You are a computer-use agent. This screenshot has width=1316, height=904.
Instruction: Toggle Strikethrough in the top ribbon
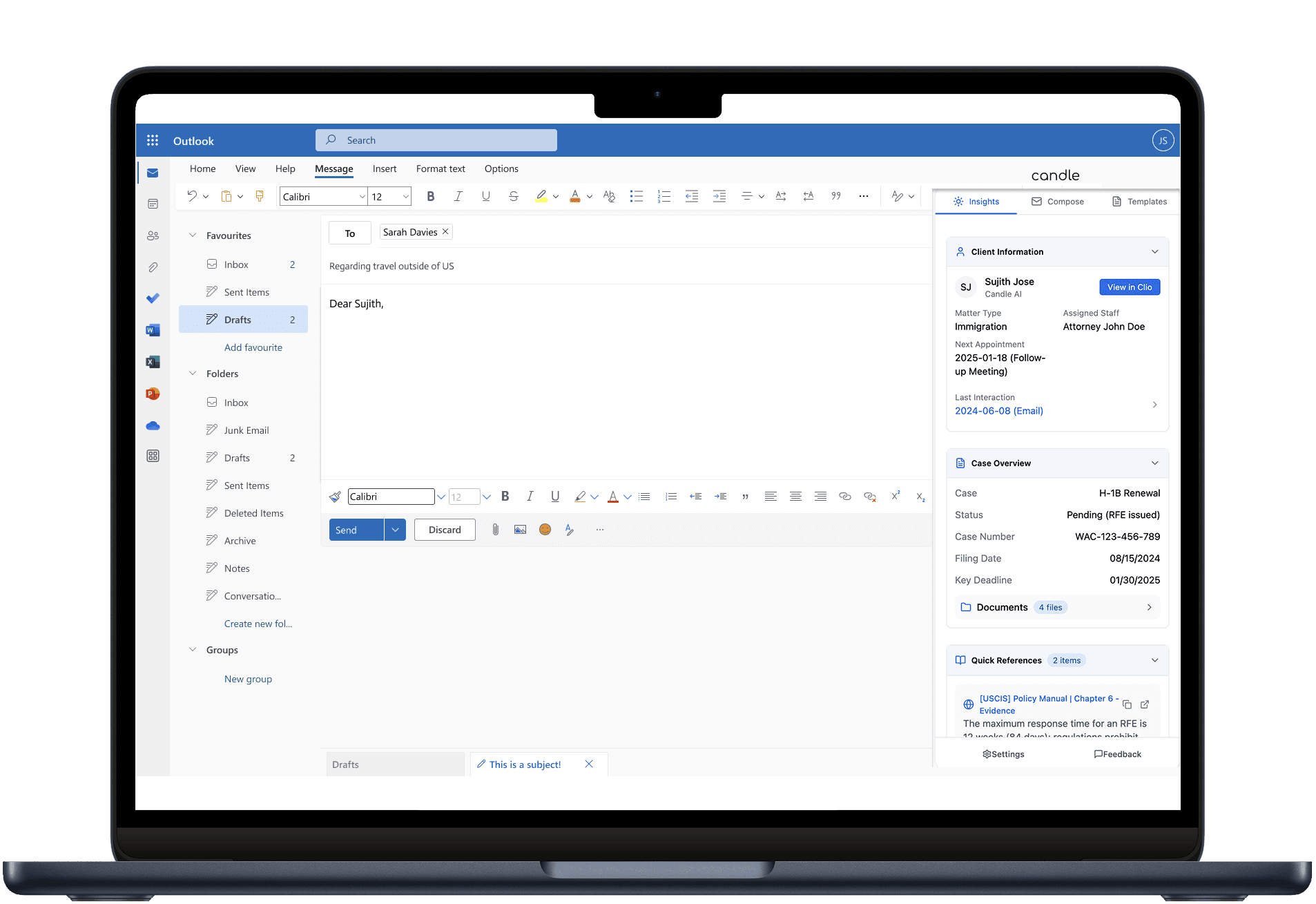514,196
